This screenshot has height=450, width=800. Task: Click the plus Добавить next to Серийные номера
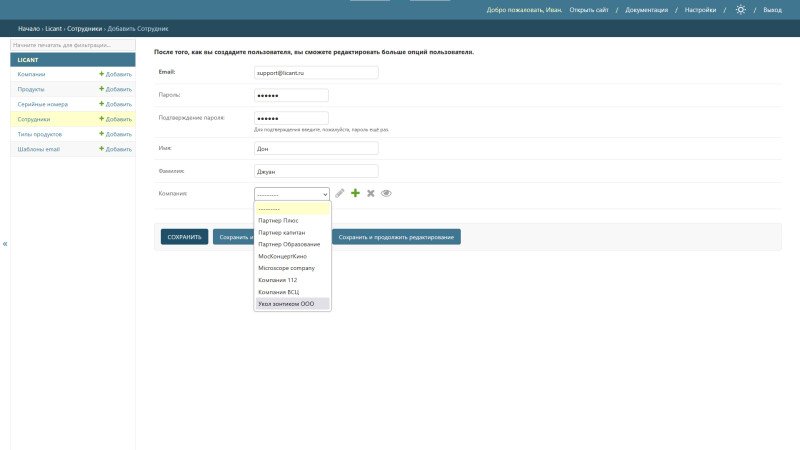tap(115, 104)
